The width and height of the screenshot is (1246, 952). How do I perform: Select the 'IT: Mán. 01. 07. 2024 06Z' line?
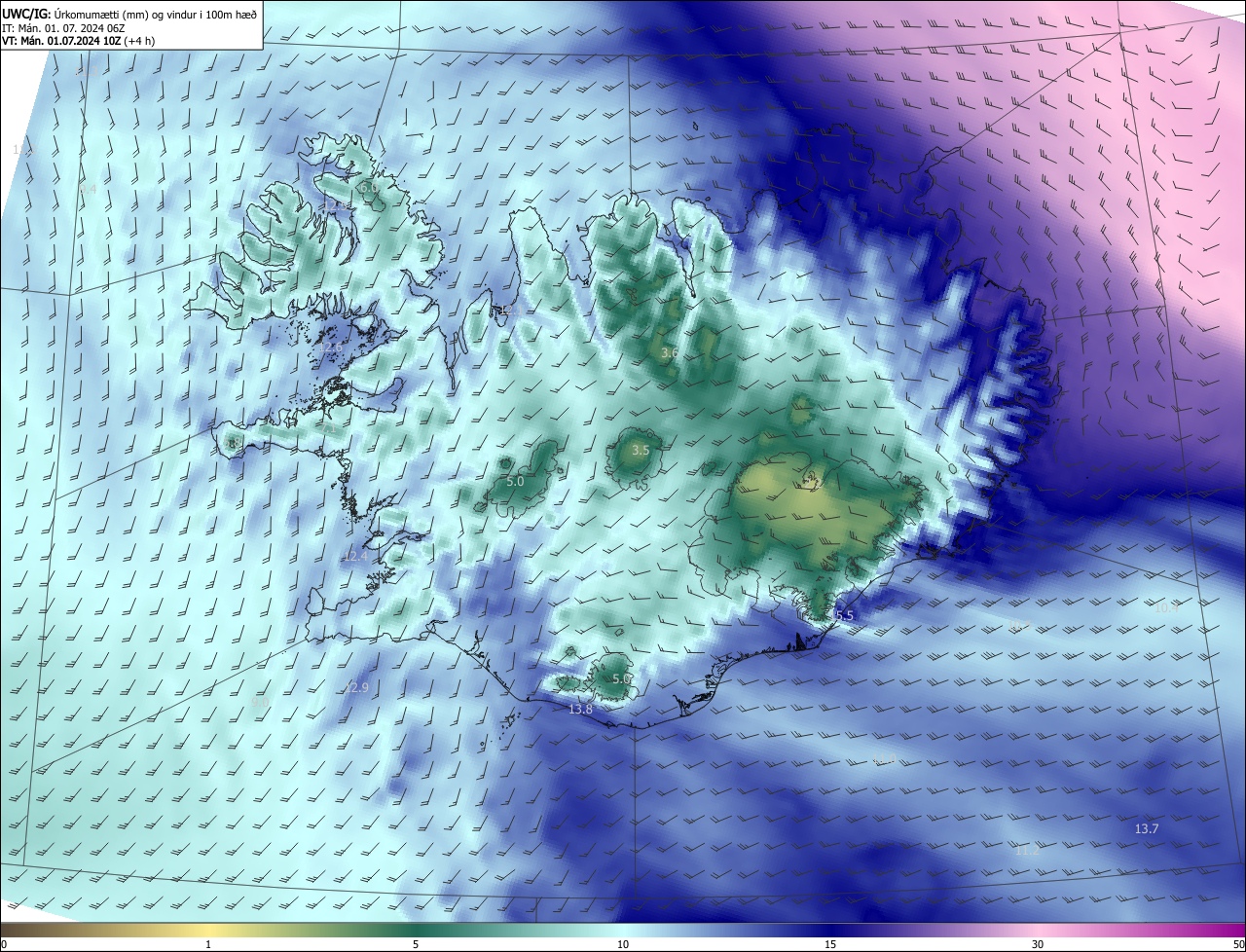[63, 27]
